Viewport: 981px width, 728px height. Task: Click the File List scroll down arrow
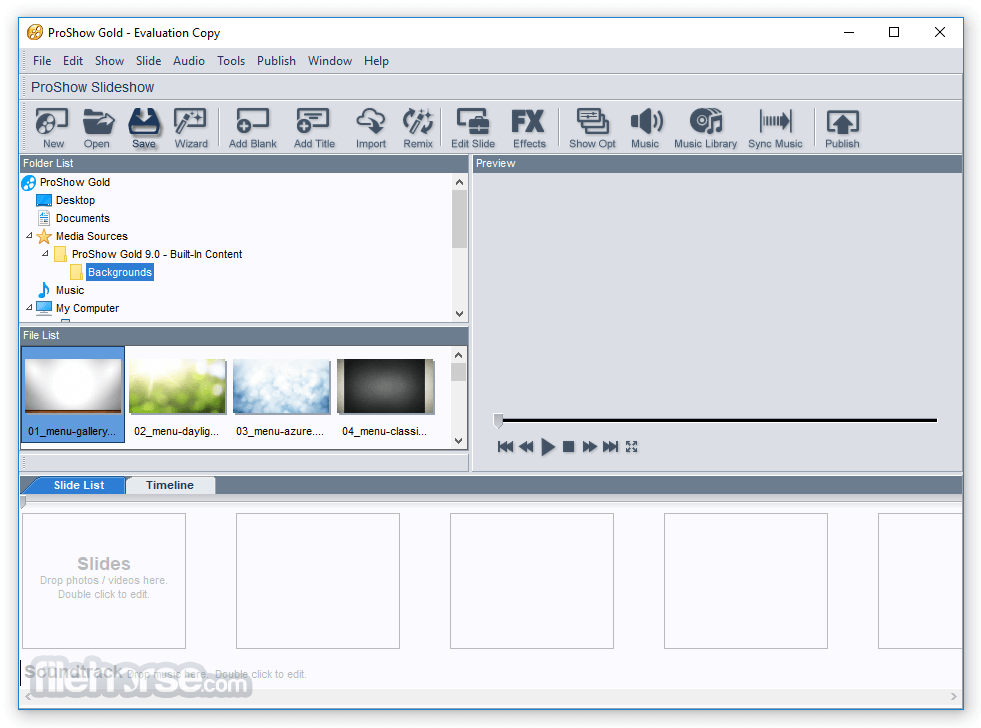coord(459,441)
